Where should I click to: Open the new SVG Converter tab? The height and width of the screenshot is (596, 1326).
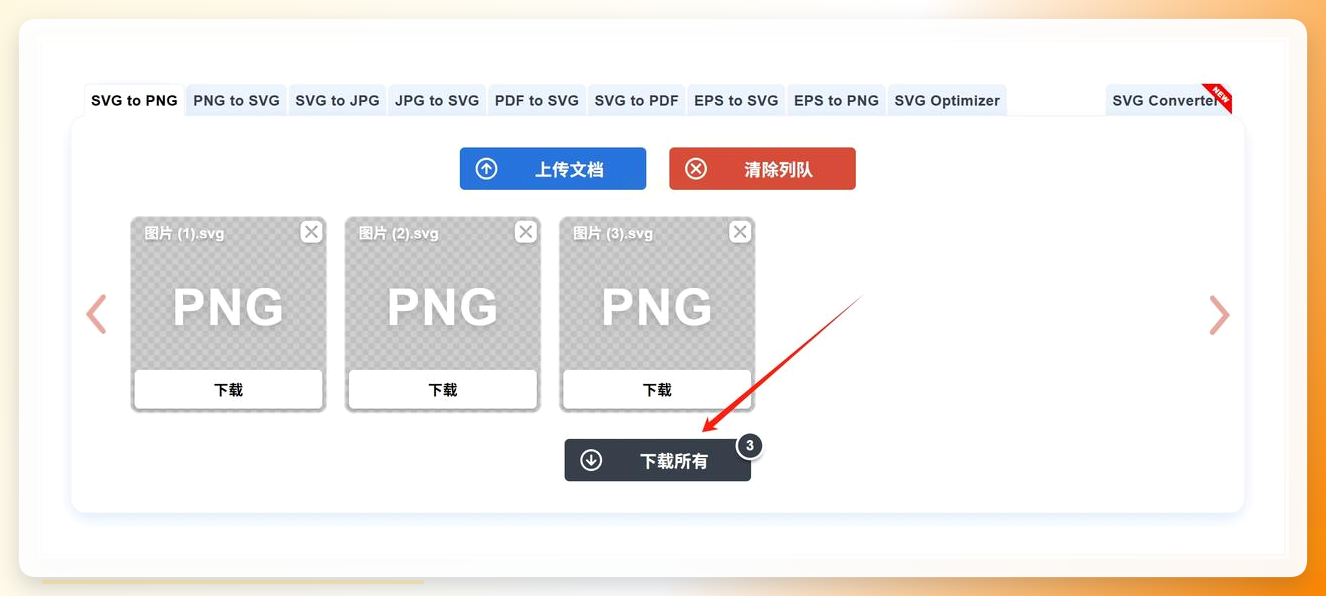pos(1167,100)
